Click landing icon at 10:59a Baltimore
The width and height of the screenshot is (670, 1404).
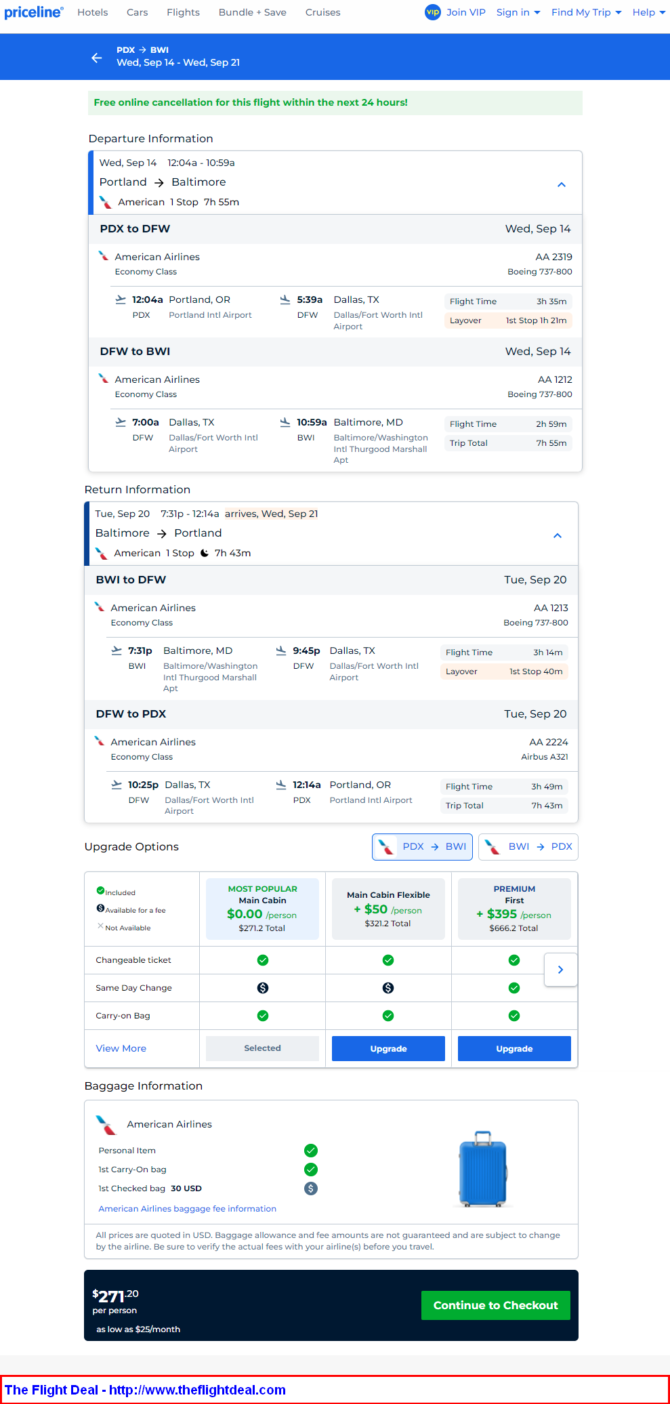click(x=285, y=422)
